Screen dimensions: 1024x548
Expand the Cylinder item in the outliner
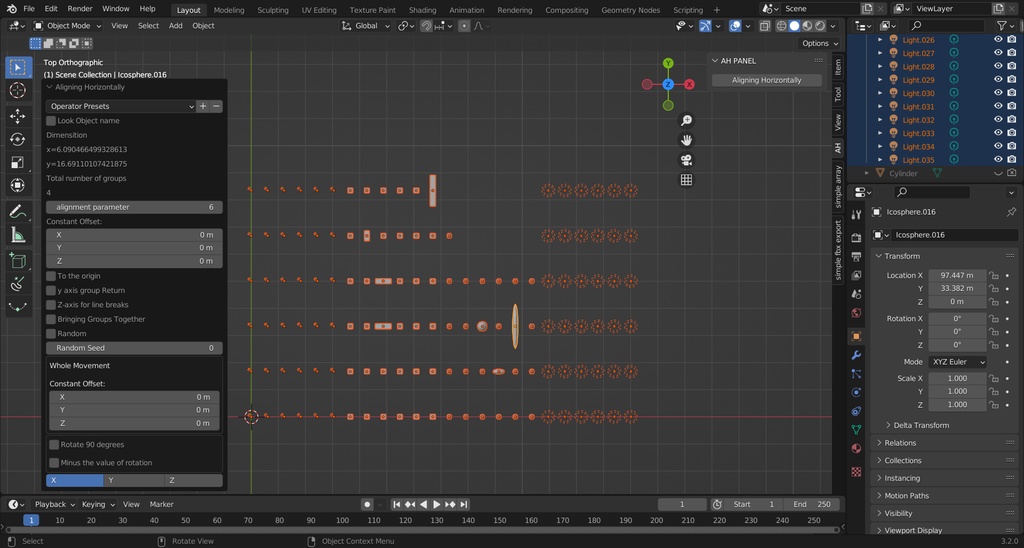click(x=867, y=173)
